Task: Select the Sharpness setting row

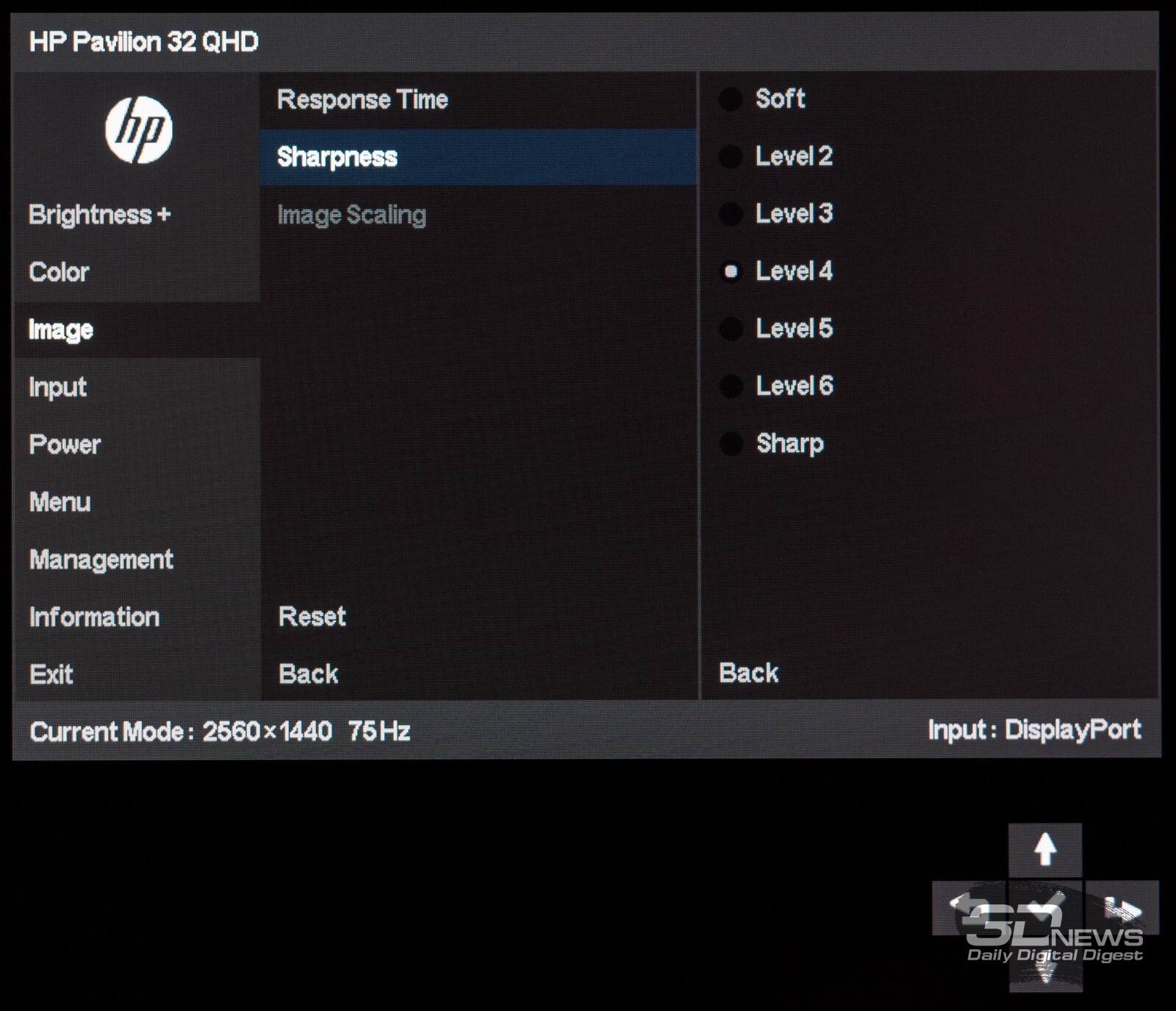Action: pyautogui.click(x=478, y=157)
